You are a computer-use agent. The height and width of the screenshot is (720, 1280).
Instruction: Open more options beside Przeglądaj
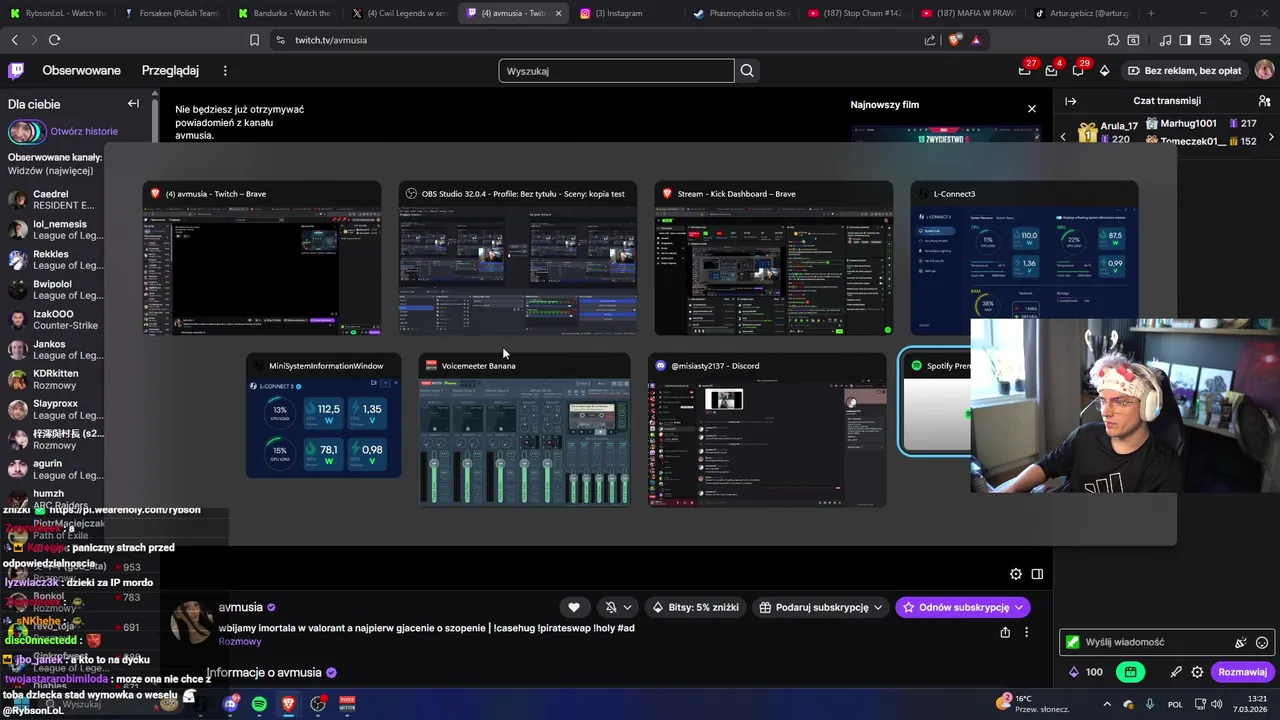click(225, 71)
